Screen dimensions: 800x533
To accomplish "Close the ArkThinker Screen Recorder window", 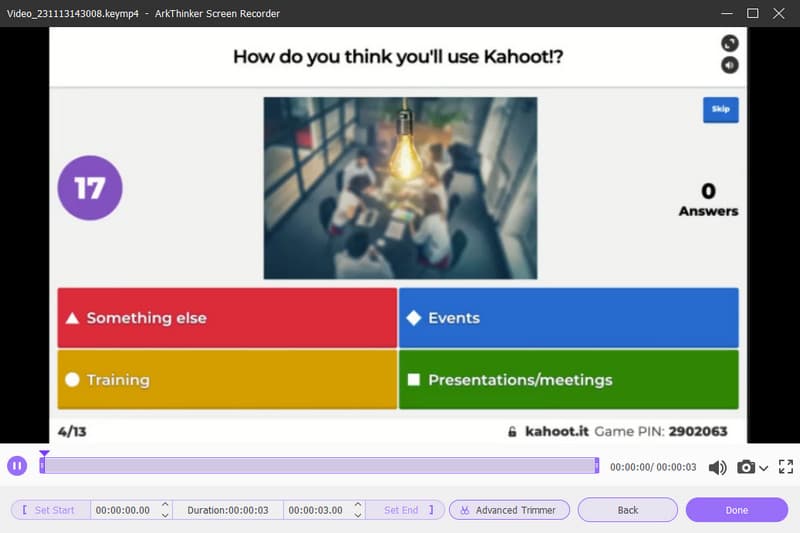I will [x=779, y=13].
